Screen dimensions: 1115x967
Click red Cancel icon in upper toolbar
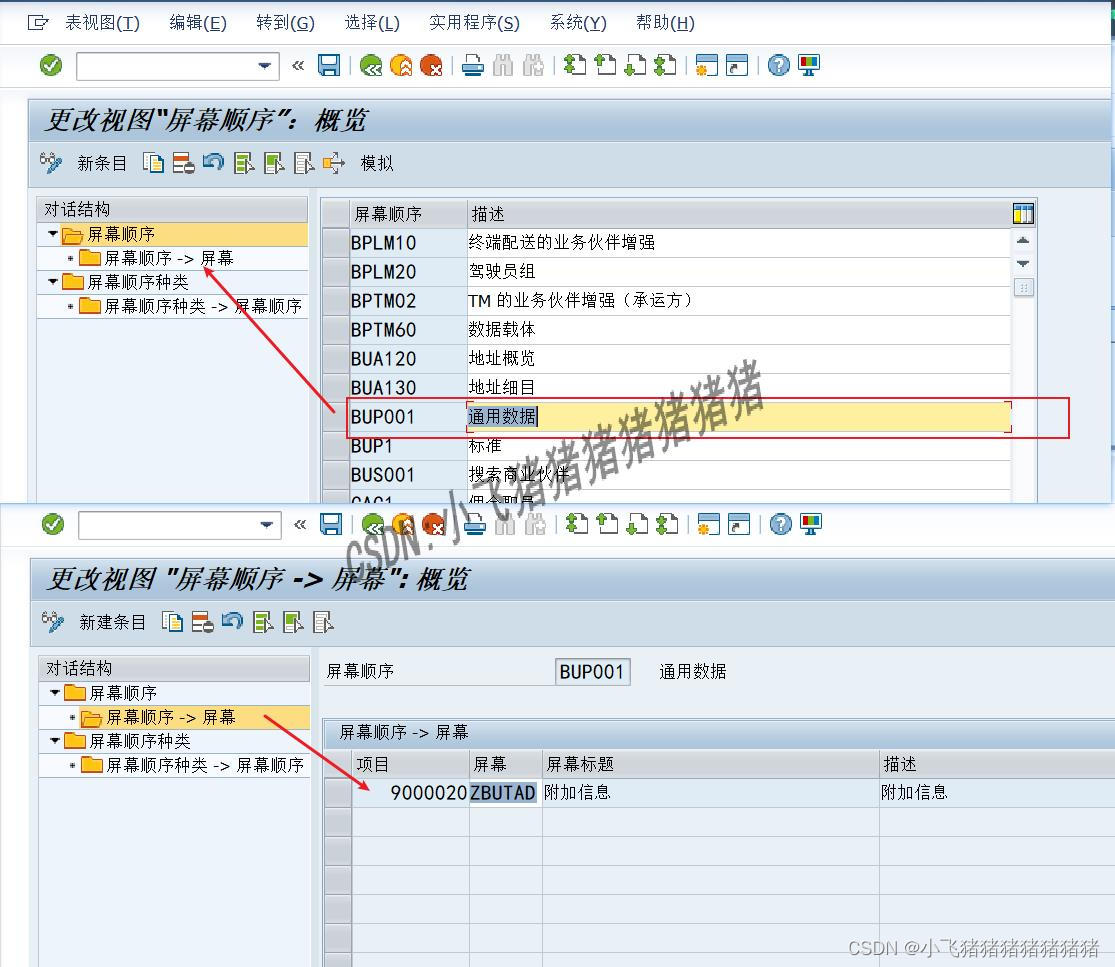click(x=431, y=65)
